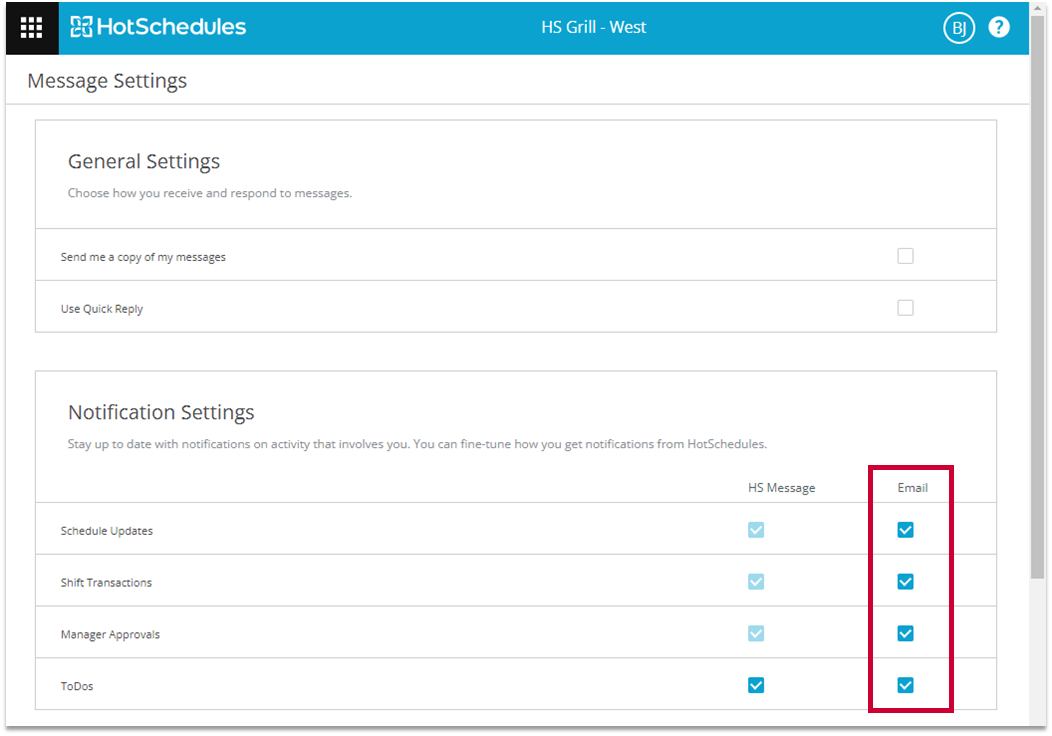Click the ToDos row label
This screenshot has width=1052, height=736.
(x=76, y=686)
